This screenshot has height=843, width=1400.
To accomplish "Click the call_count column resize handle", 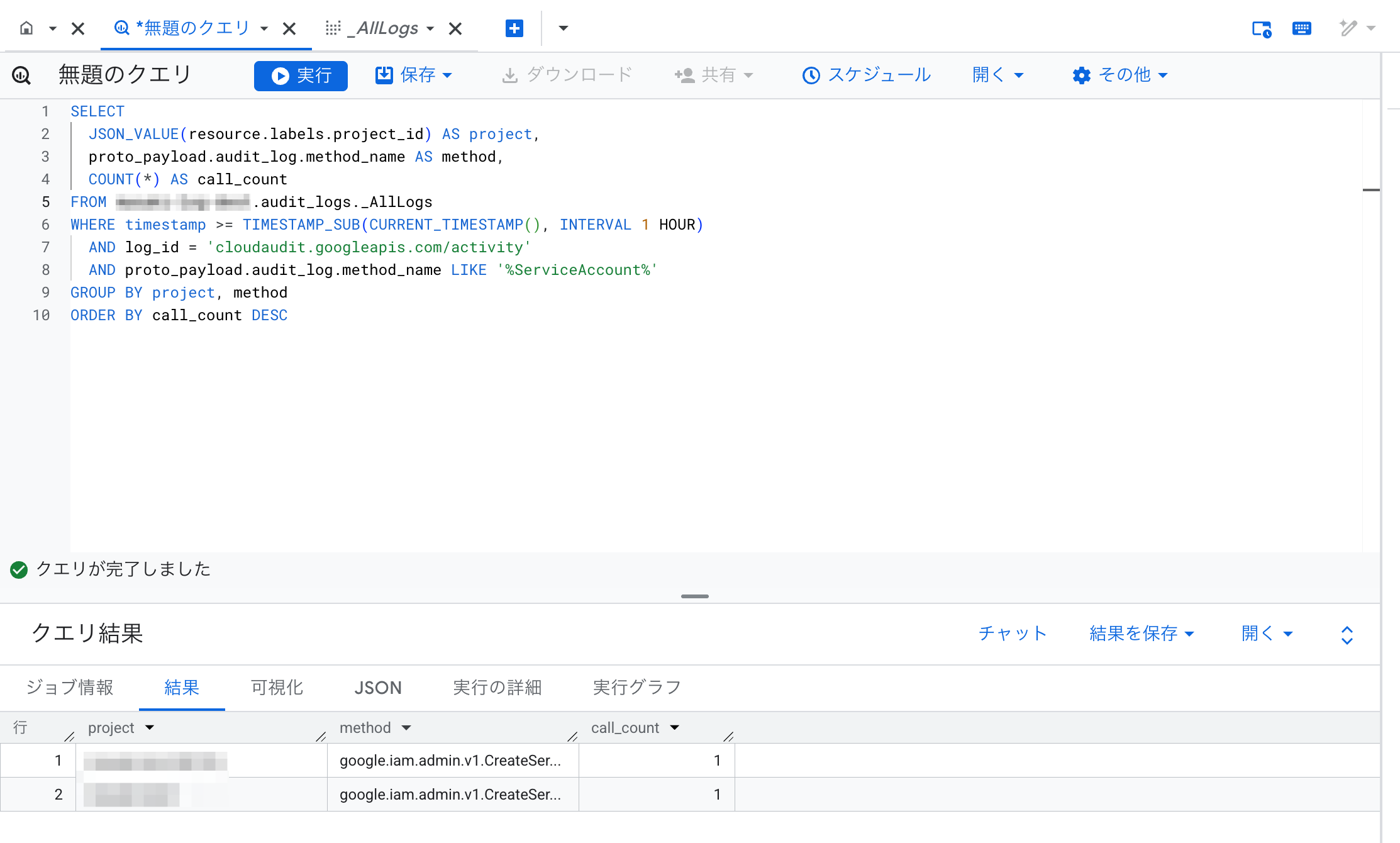I will tap(728, 736).
